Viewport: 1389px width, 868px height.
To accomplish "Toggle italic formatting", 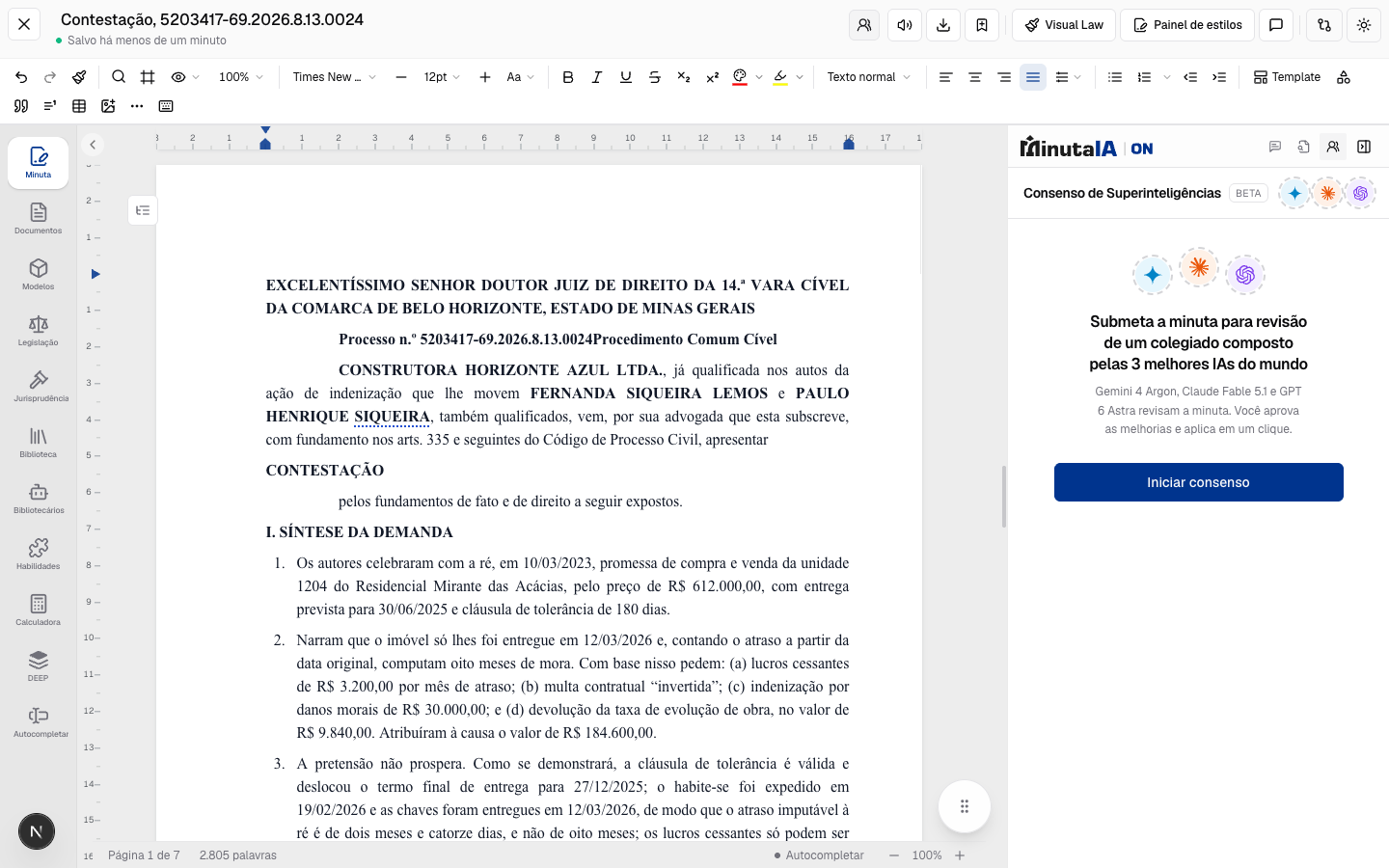I will pyautogui.click(x=597, y=77).
